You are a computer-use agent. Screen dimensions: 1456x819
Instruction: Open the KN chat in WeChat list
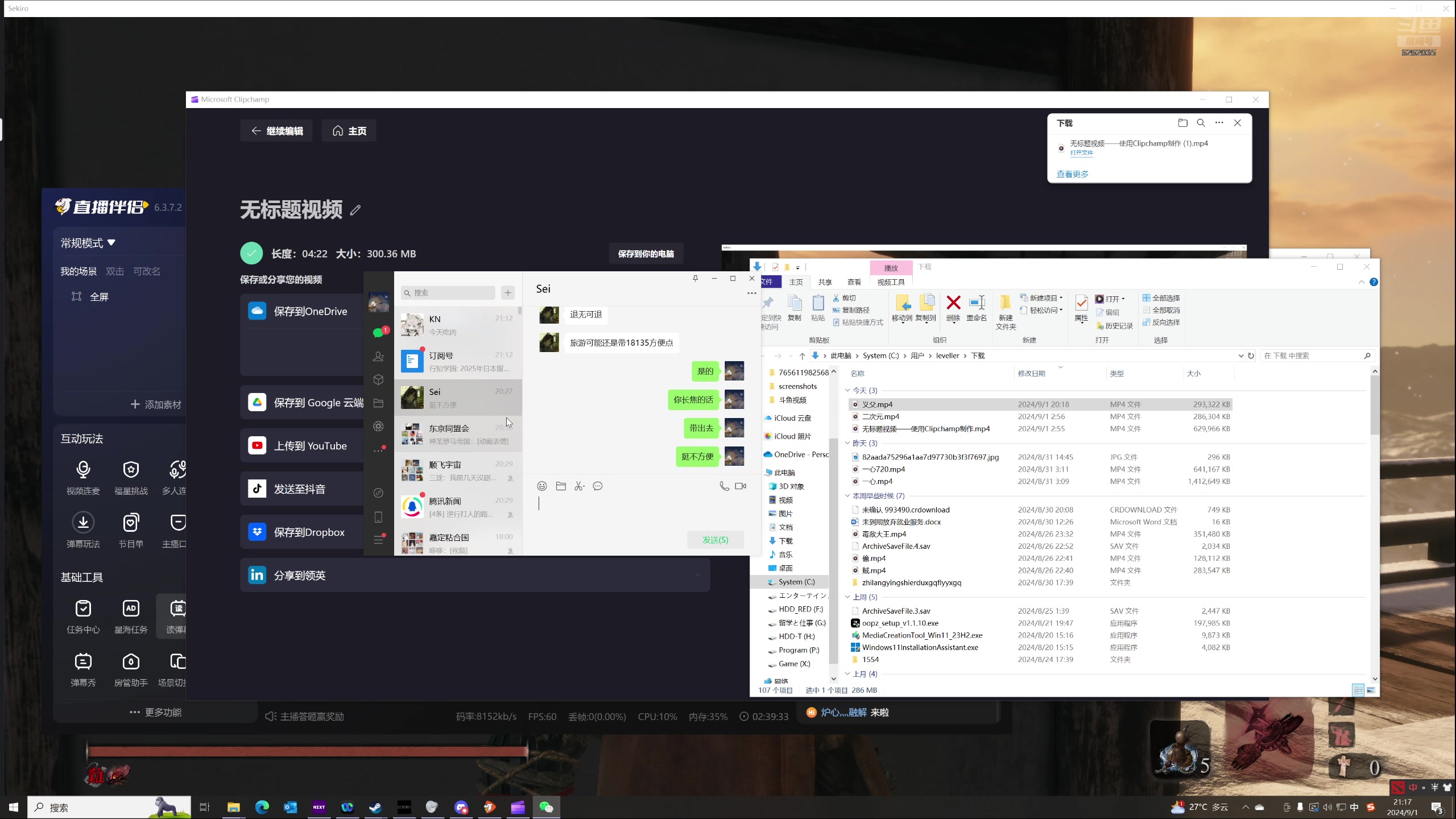(x=458, y=325)
